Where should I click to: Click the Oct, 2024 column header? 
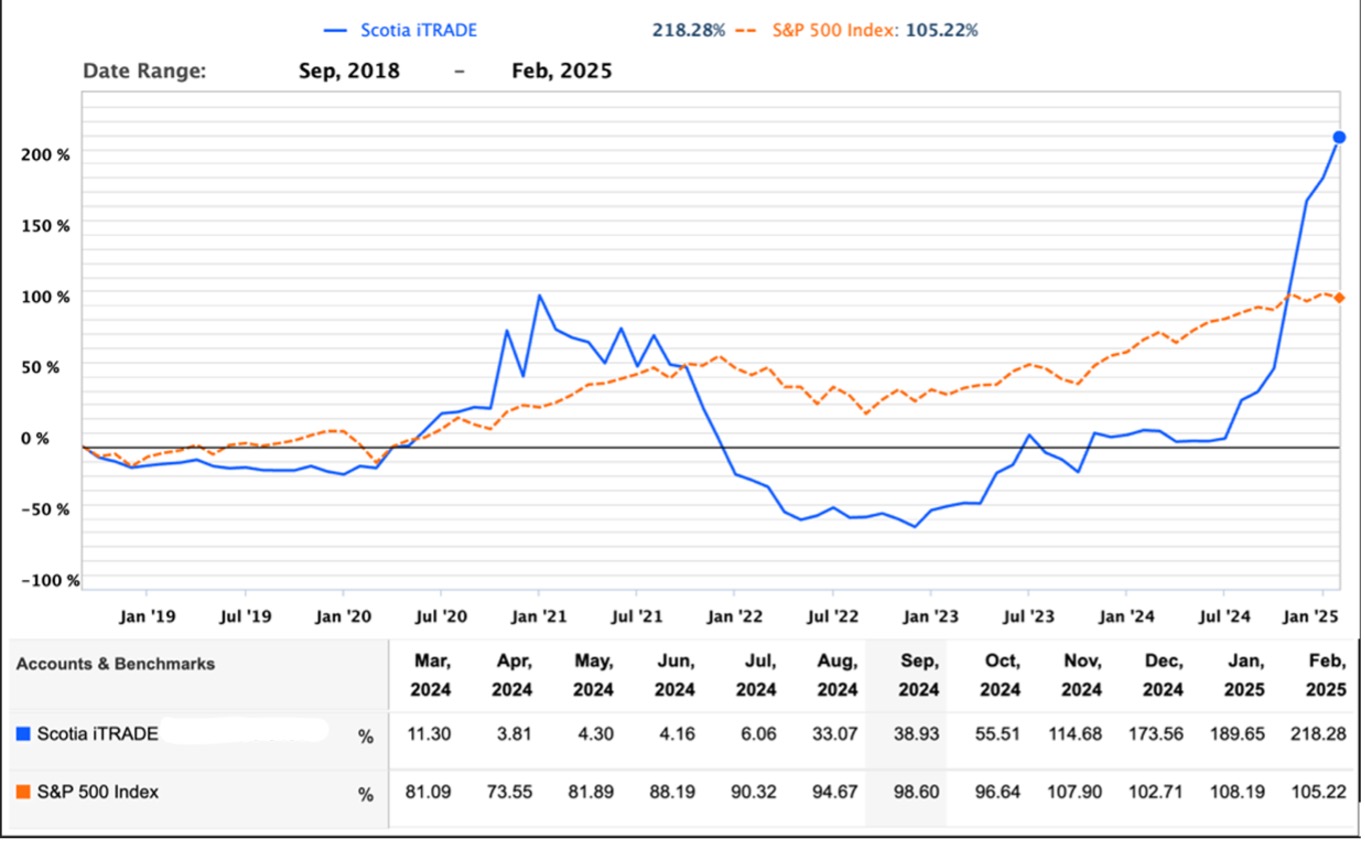[x=1000, y=675]
